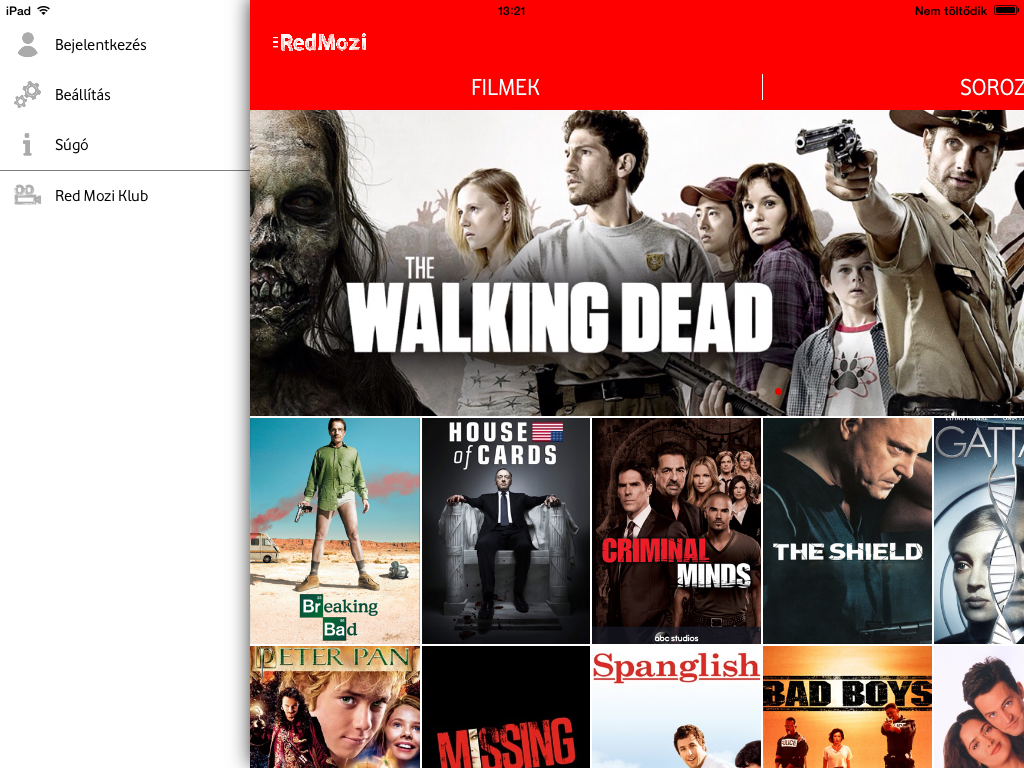Image resolution: width=1024 pixels, height=768 pixels.
Task: Open the Spanglish movie poster
Action: click(x=677, y=707)
